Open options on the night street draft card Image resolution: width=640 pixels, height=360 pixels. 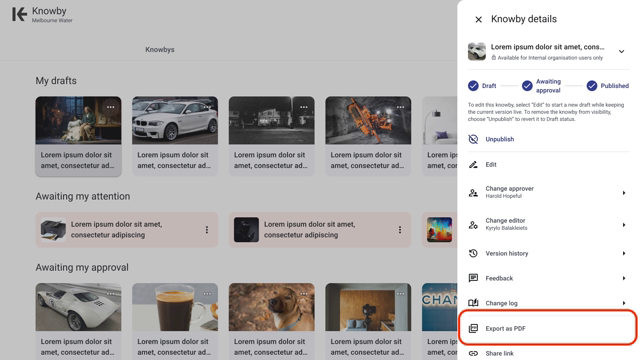pos(304,107)
